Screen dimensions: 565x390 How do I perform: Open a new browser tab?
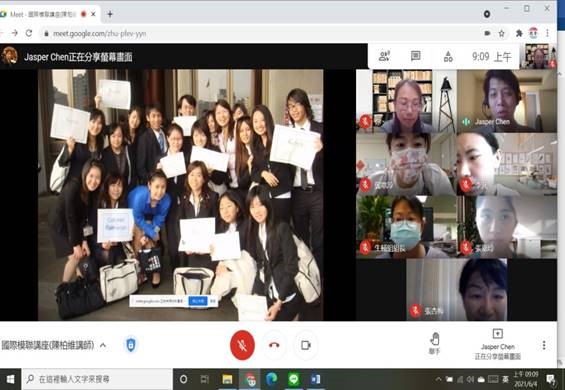pyautogui.click(x=110, y=14)
